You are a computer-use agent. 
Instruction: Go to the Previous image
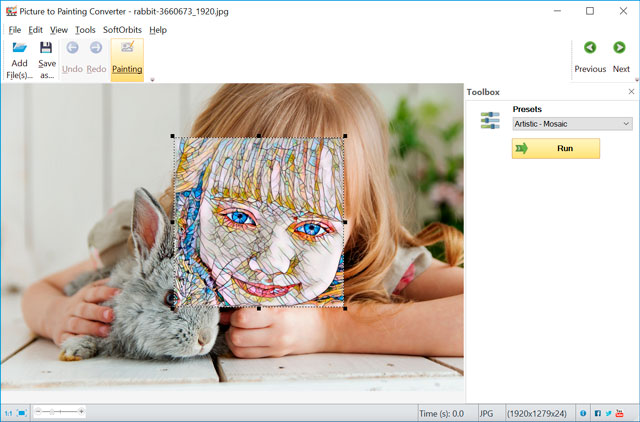[x=590, y=48]
